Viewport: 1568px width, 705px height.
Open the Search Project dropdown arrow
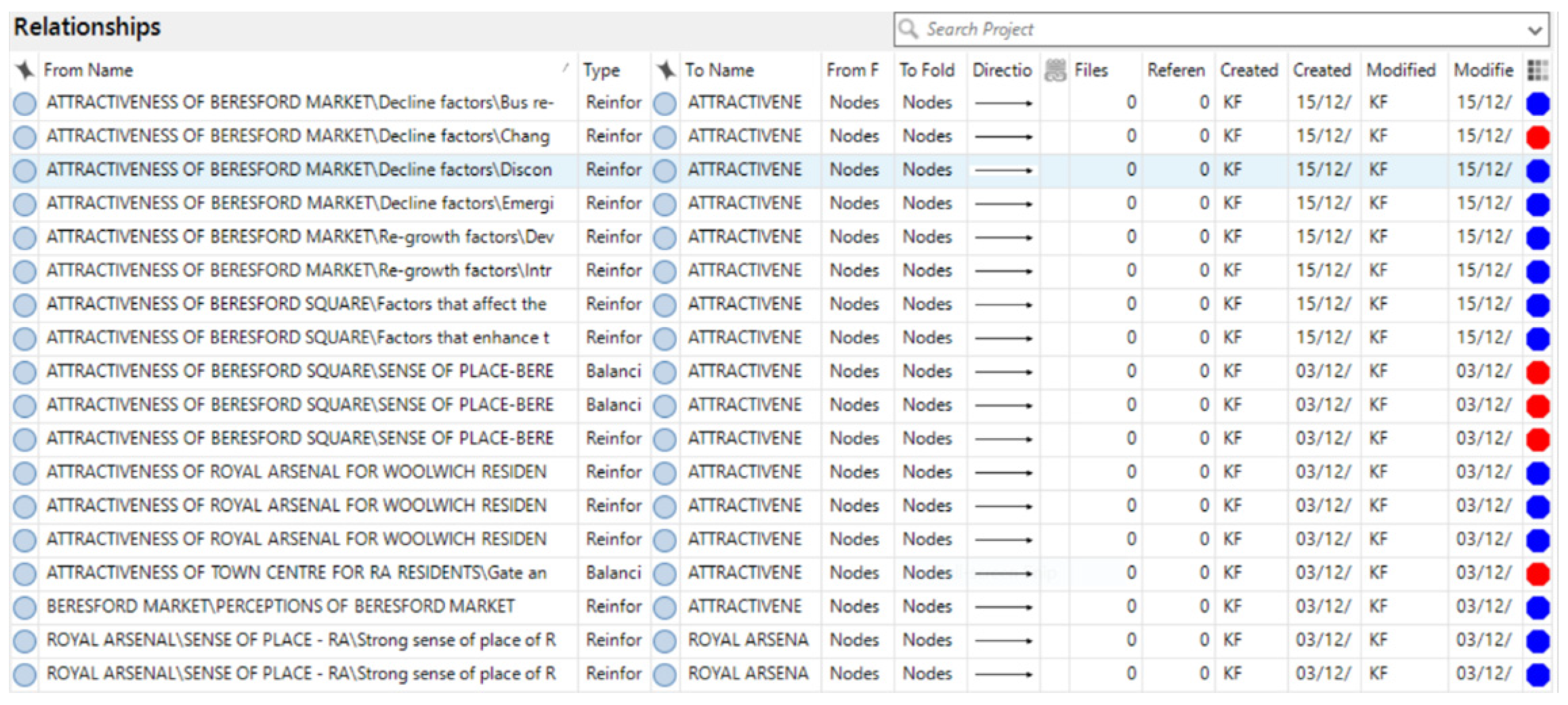point(1535,30)
